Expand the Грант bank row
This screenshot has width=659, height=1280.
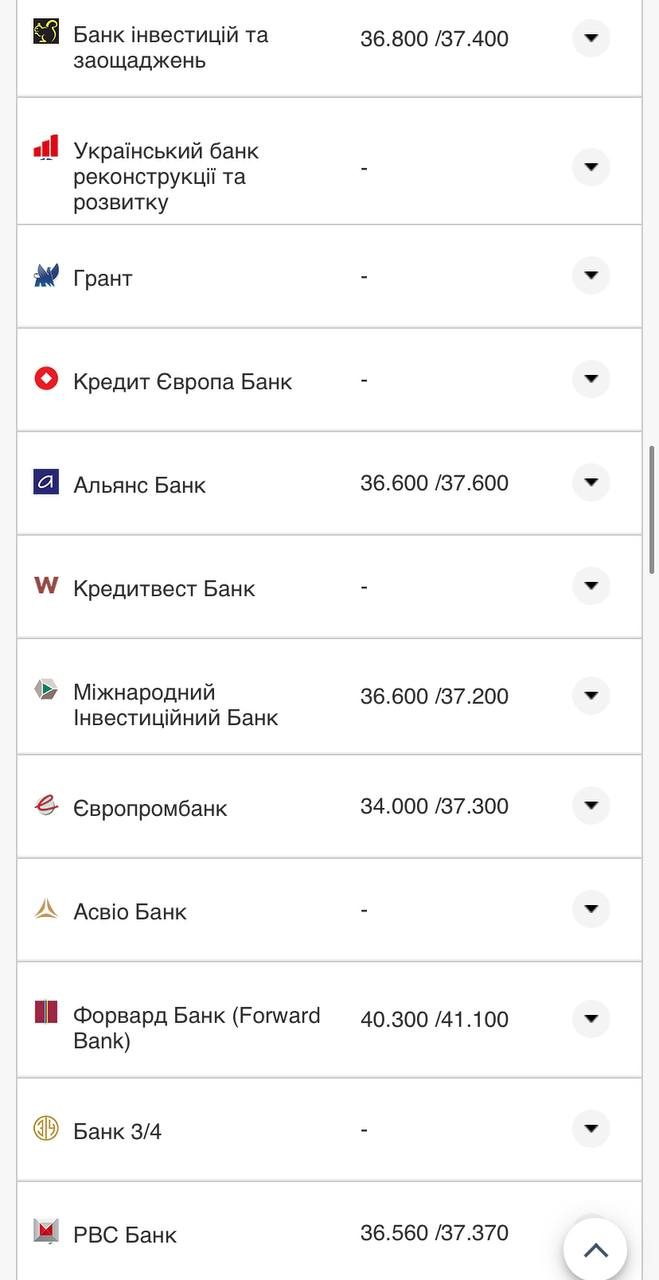pyautogui.click(x=590, y=275)
